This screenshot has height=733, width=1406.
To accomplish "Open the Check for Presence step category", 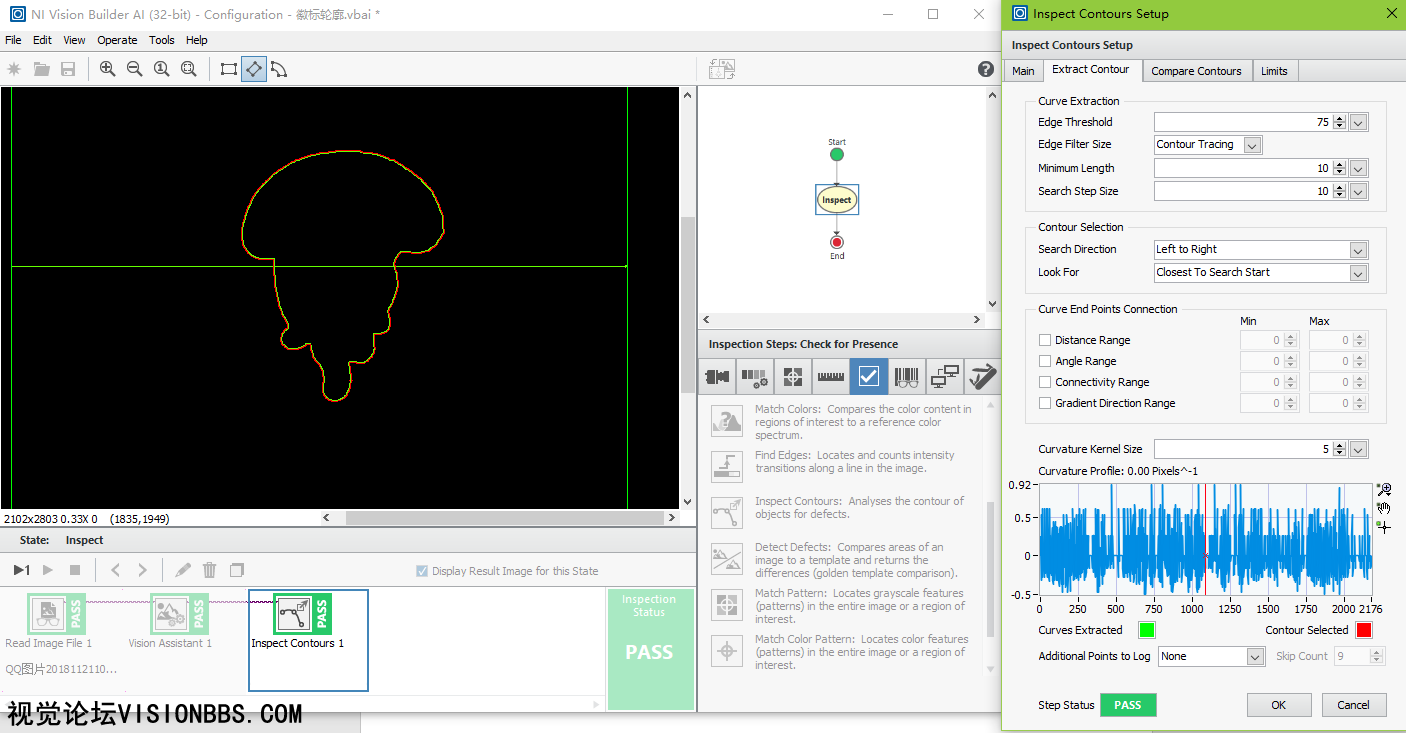I will (x=868, y=376).
